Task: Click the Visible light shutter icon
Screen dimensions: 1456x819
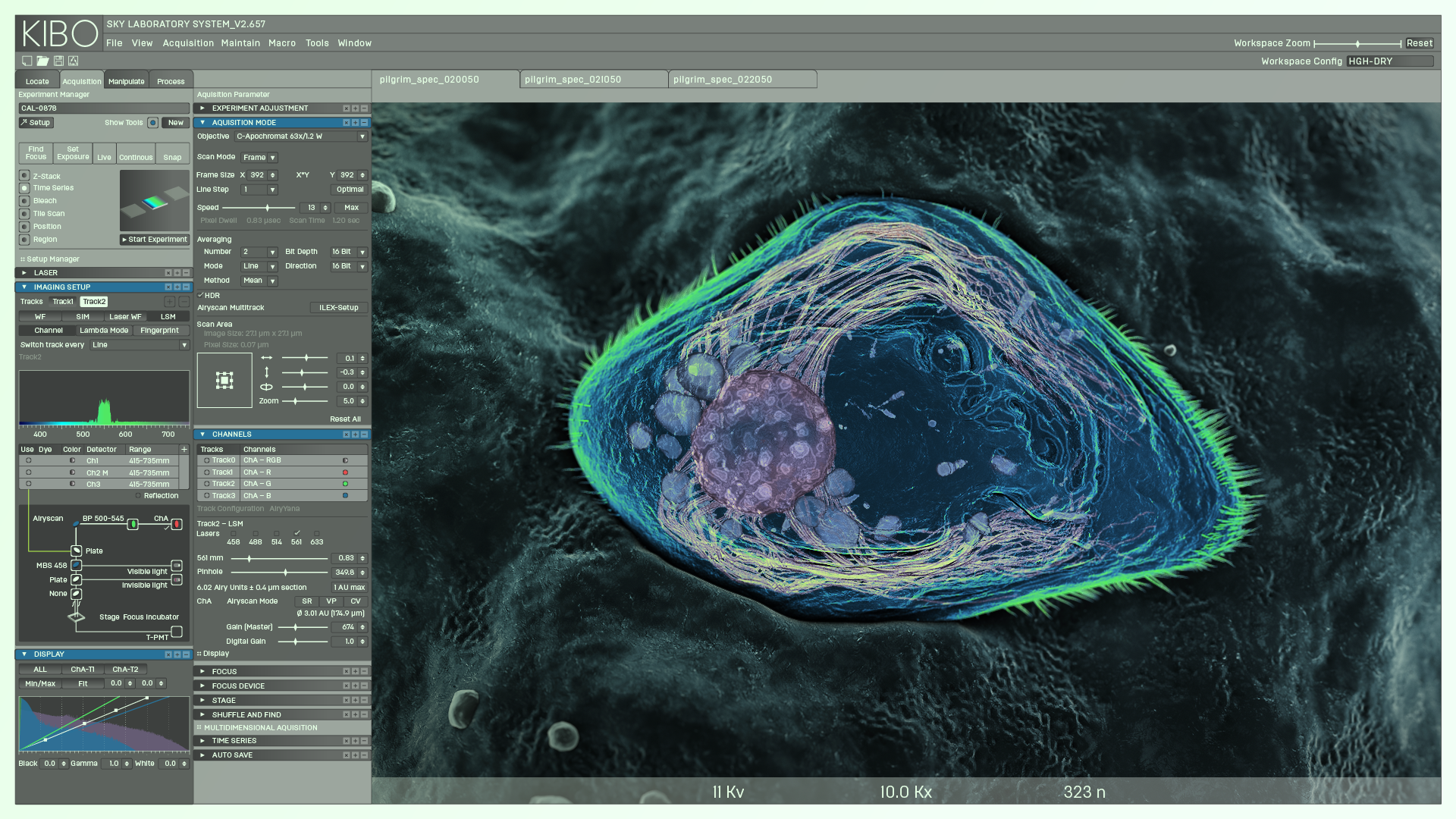Action: click(x=177, y=566)
